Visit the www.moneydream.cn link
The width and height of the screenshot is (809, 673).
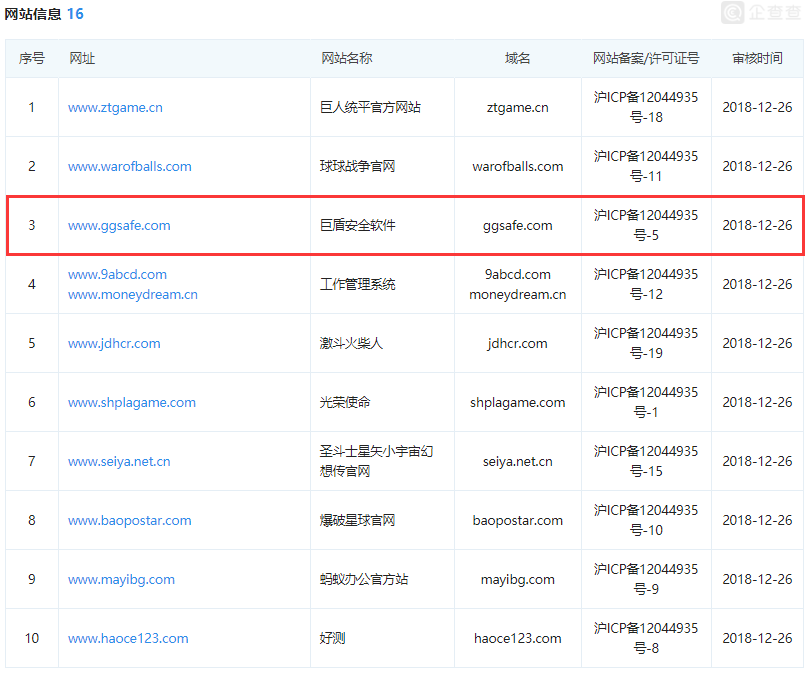(132, 294)
